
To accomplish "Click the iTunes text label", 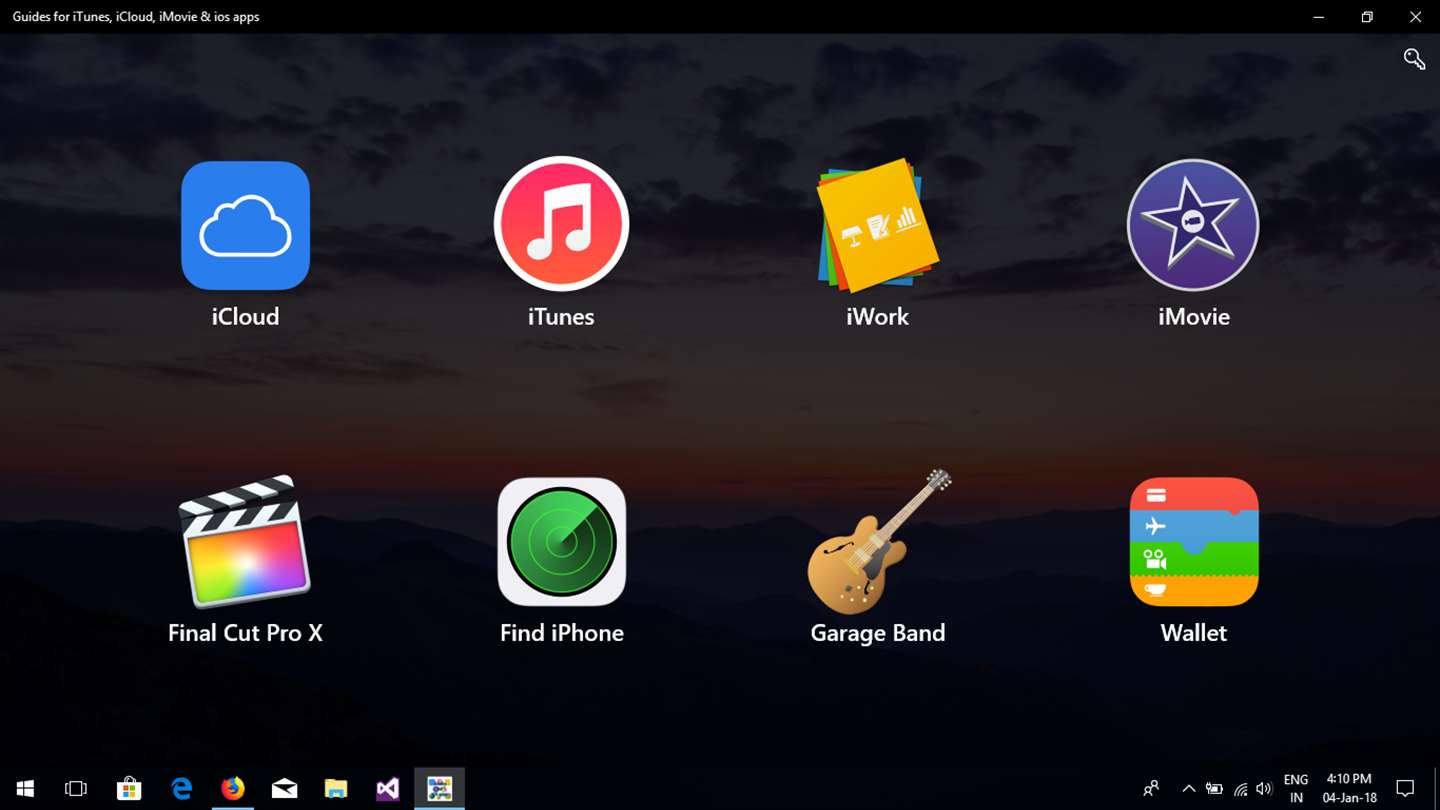I will [x=561, y=317].
